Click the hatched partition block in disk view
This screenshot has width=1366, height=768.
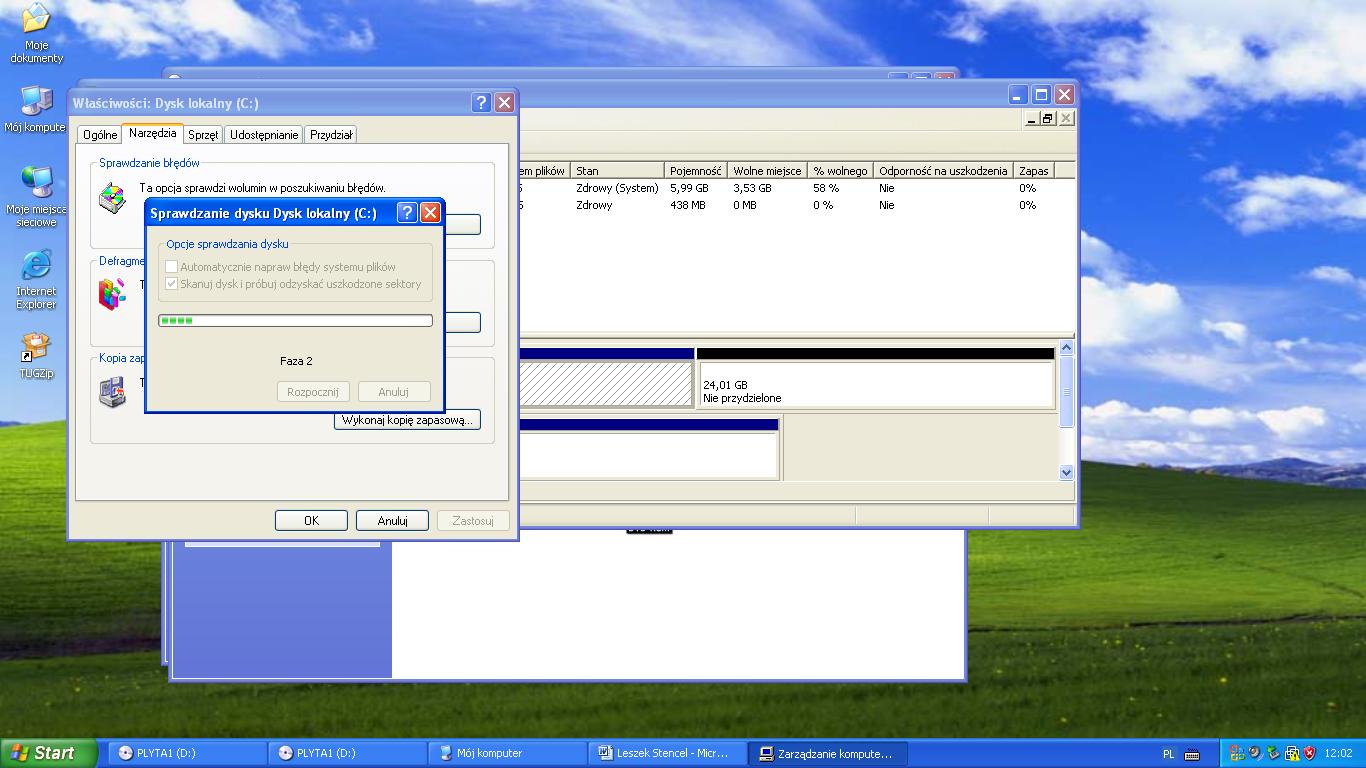tap(606, 384)
